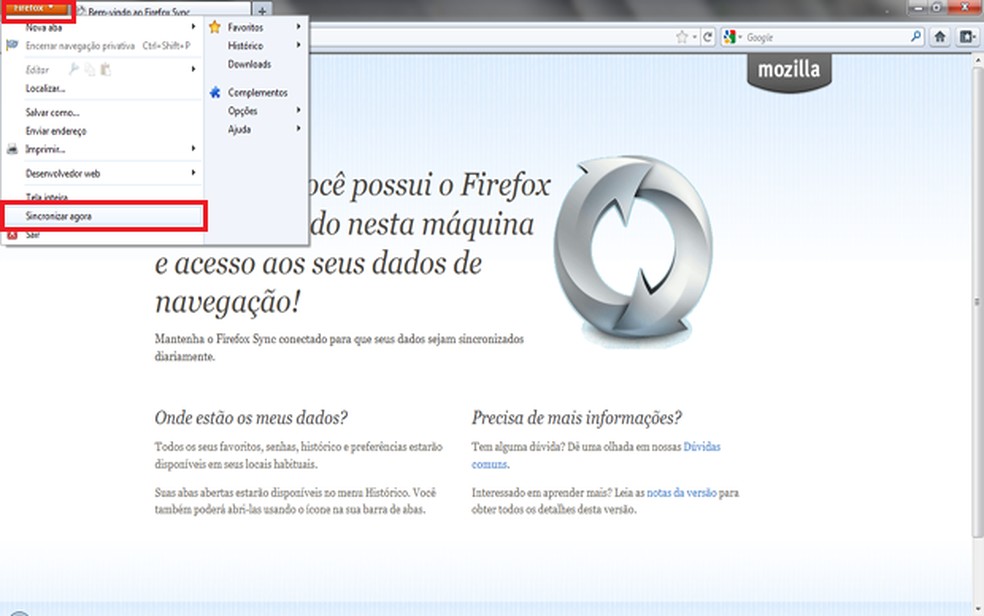Click the mozilla logo tab on page
The image size is (984, 616).
tap(789, 72)
